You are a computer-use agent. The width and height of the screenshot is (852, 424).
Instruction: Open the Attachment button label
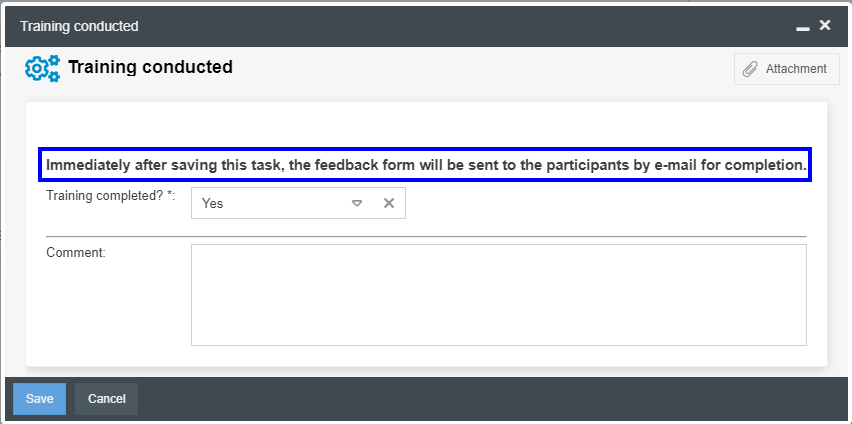tap(796, 69)
